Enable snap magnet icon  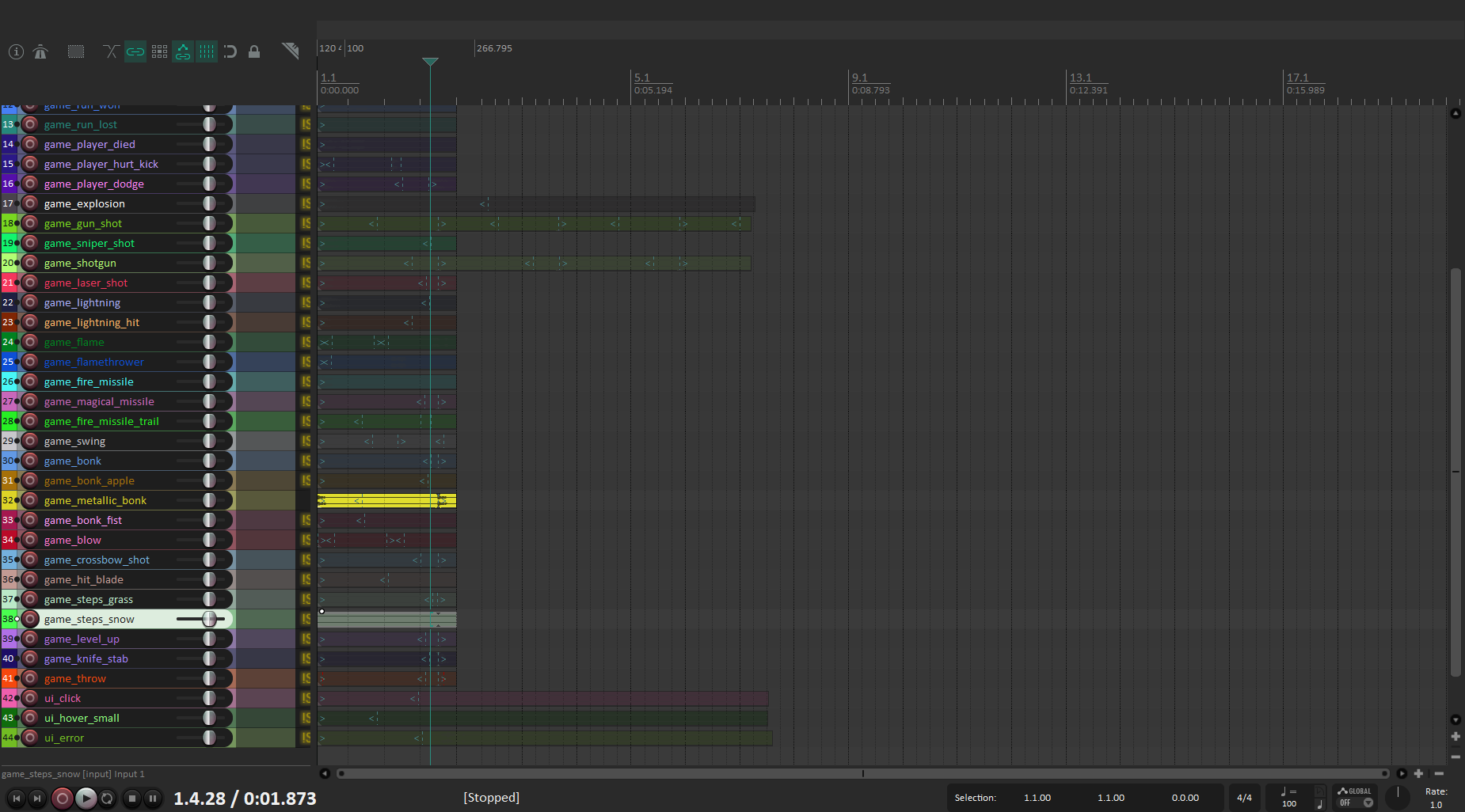(230, 52)
